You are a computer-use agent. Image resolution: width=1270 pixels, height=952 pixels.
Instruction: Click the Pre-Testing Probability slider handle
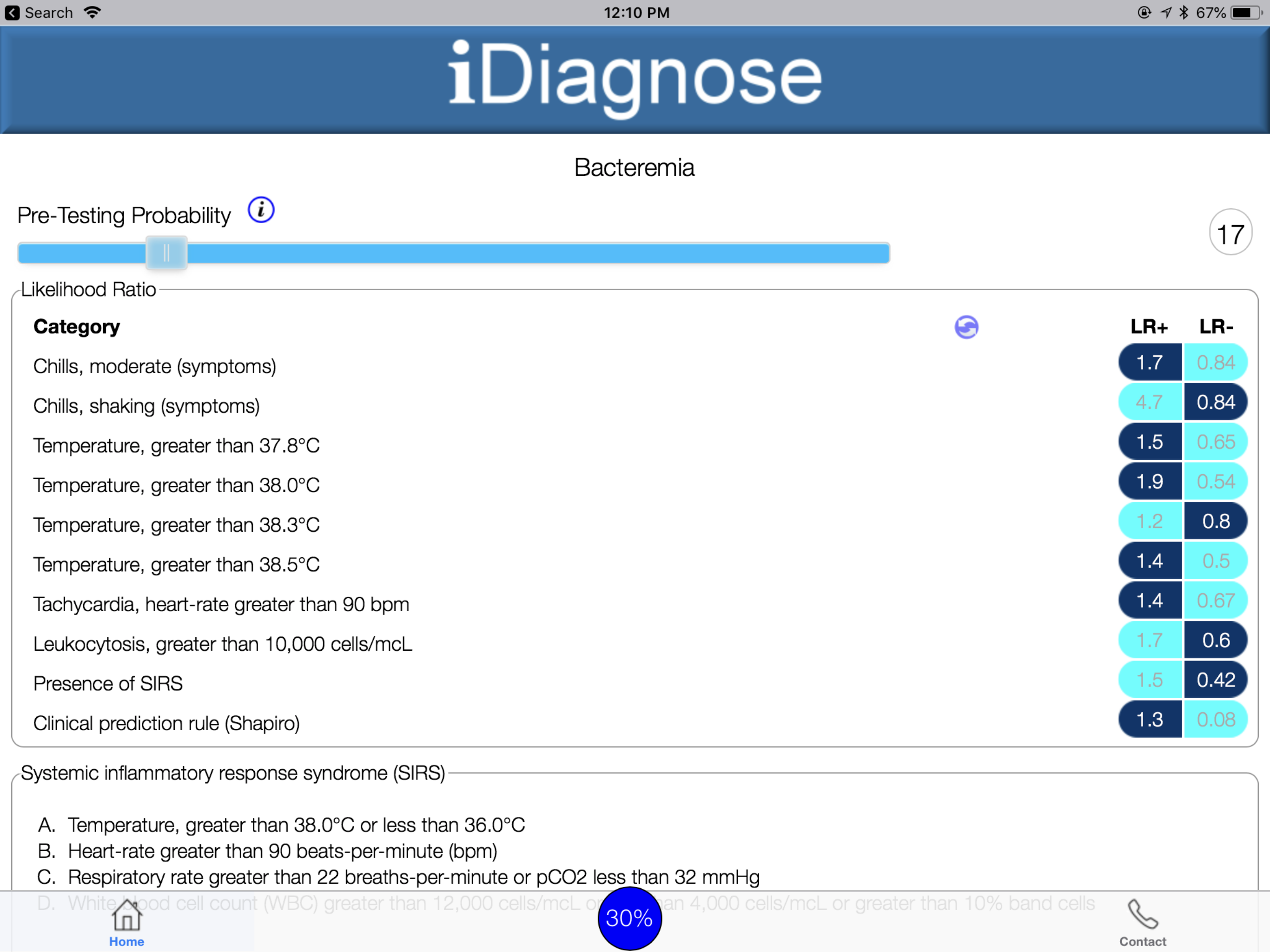(x=166, y=252)
